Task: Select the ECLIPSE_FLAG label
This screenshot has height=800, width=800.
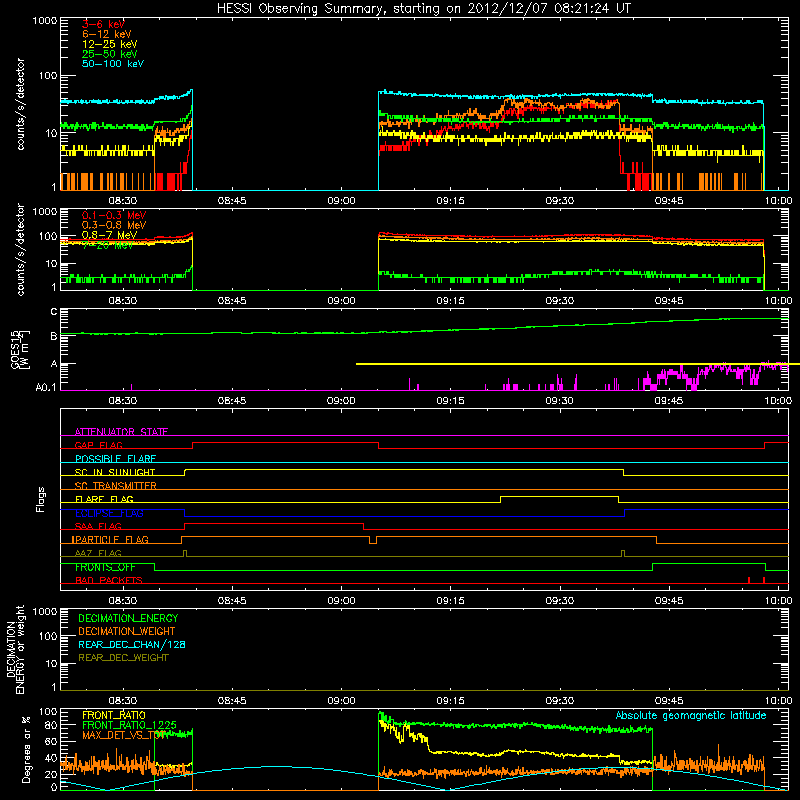Action: coord(109,513)
